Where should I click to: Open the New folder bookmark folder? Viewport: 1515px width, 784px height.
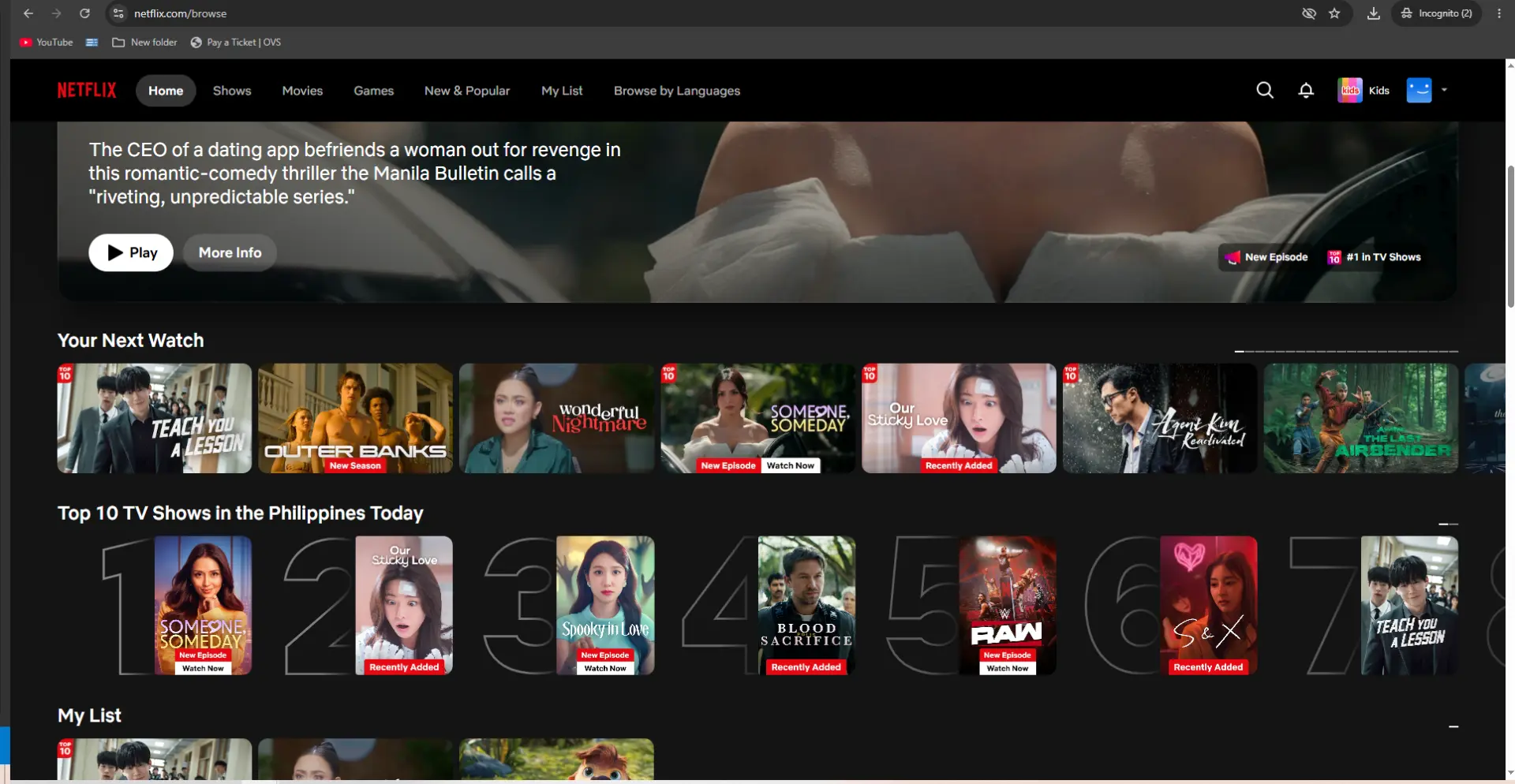(x=144, y=43)
